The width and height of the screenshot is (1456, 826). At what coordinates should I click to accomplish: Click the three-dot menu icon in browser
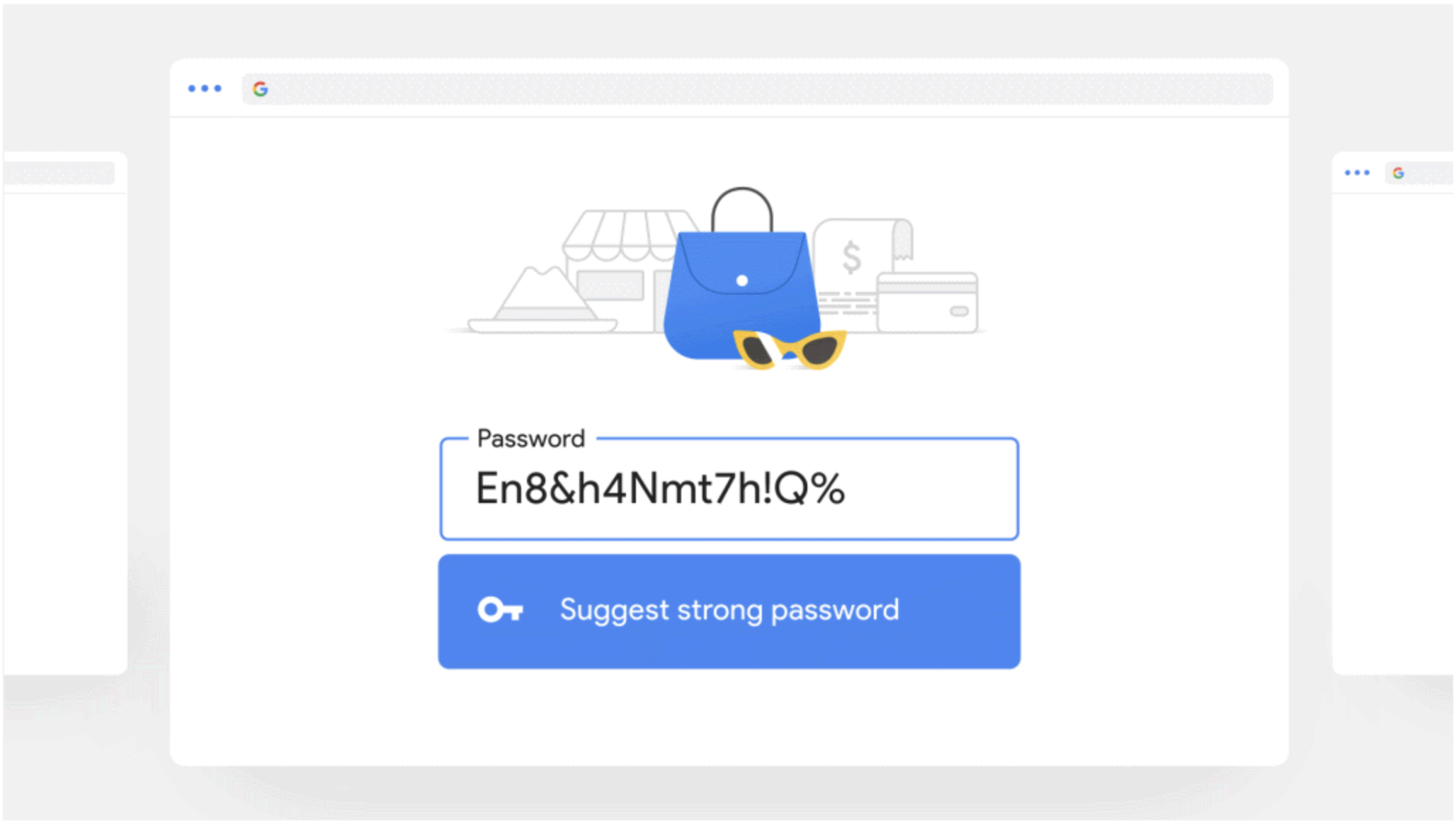click(x=204, y=88)
